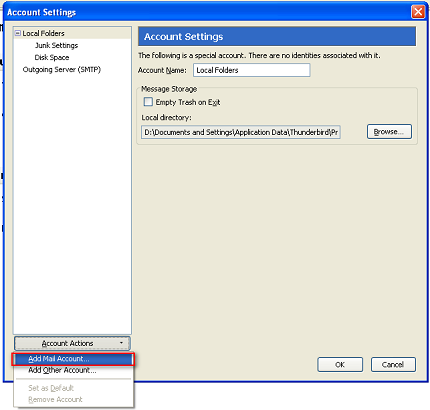Select Local Folders in account tree
The height and width of the screenshot is (410, 430).
pos(43,33)
